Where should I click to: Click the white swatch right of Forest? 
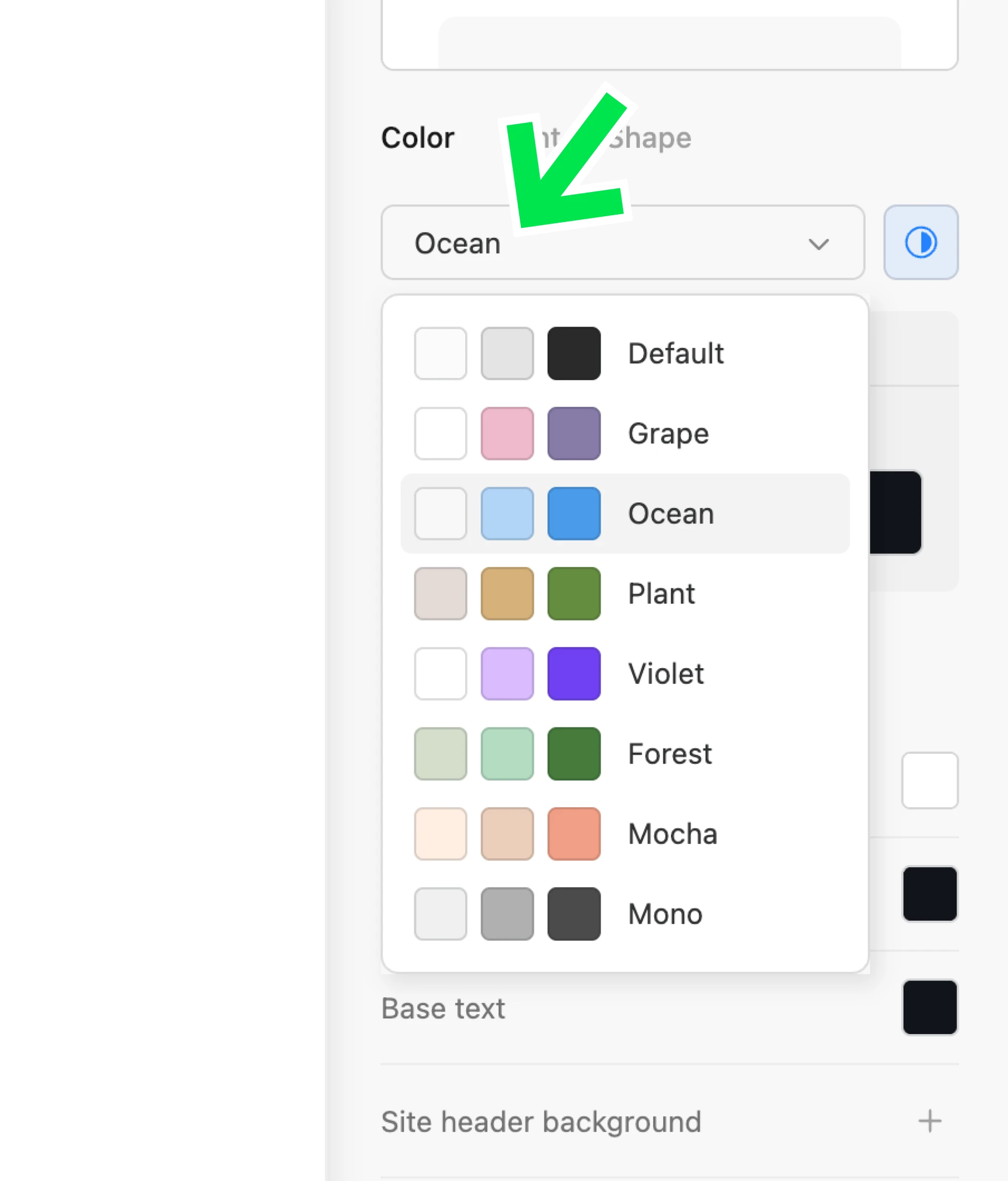929,781
